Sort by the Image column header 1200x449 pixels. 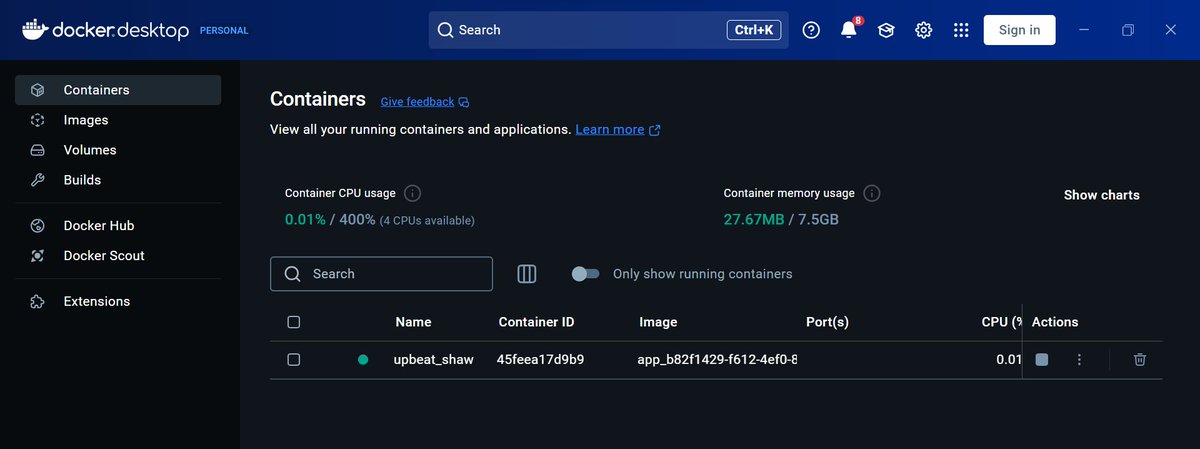658,322
